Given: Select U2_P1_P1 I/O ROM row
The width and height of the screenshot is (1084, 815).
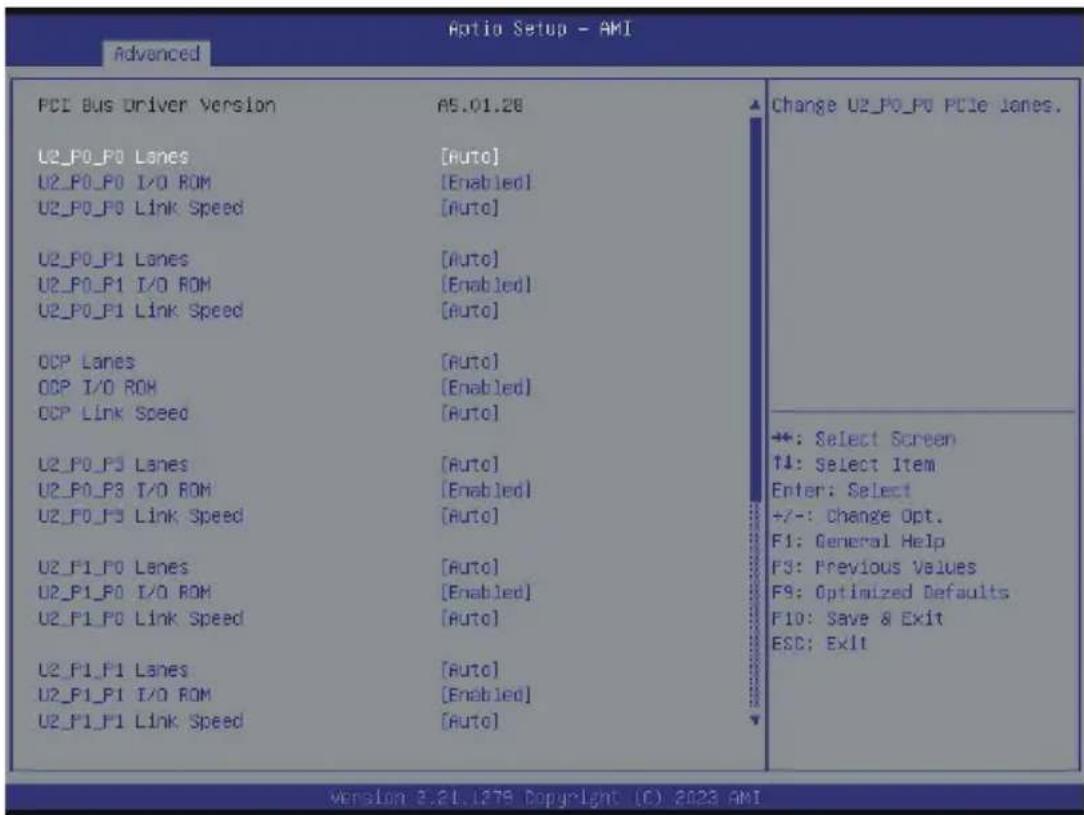Looking at the screenshot, I should point(124,695).
